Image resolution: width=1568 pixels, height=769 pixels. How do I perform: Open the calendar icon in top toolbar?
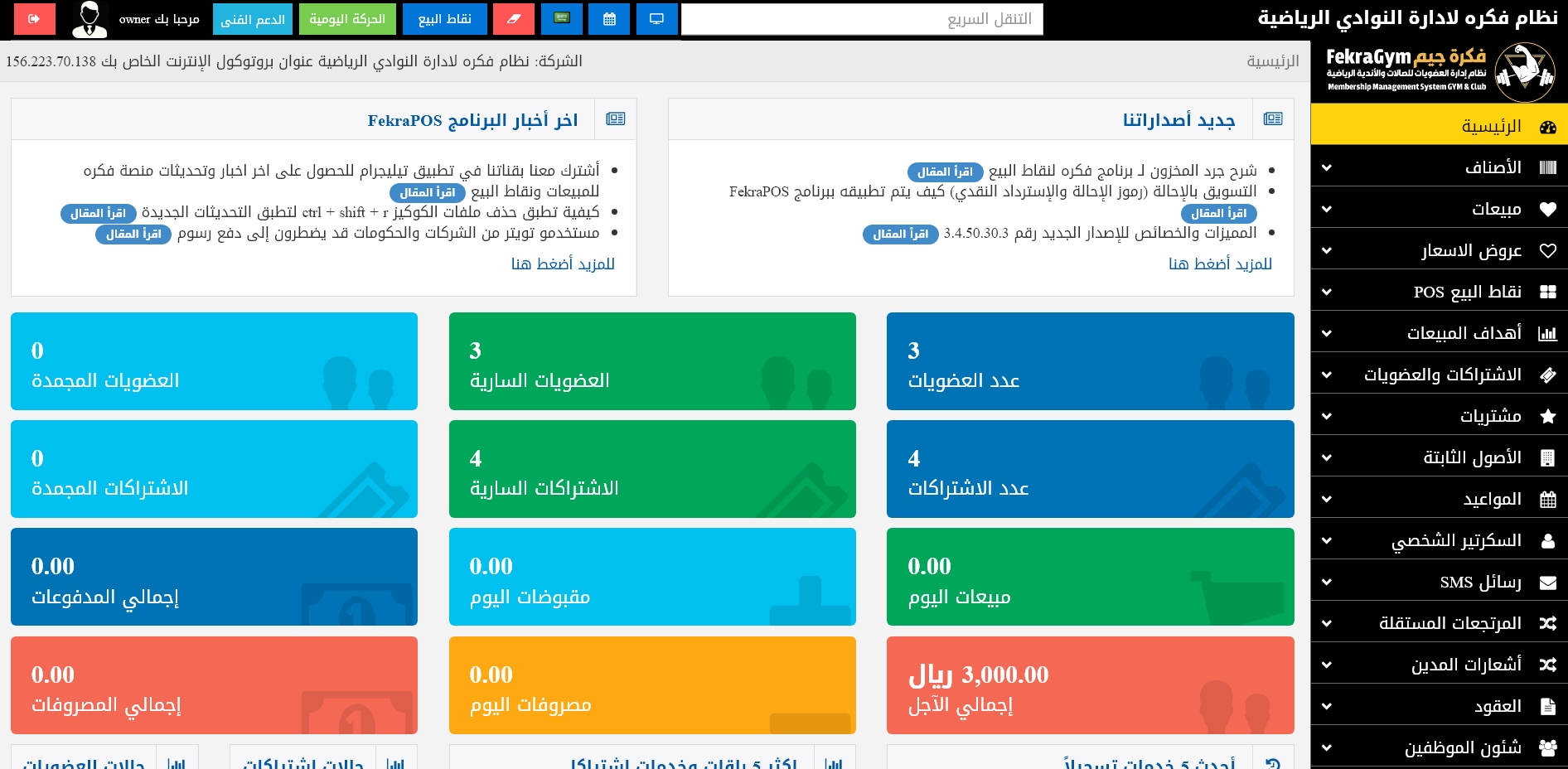point(609,19)
